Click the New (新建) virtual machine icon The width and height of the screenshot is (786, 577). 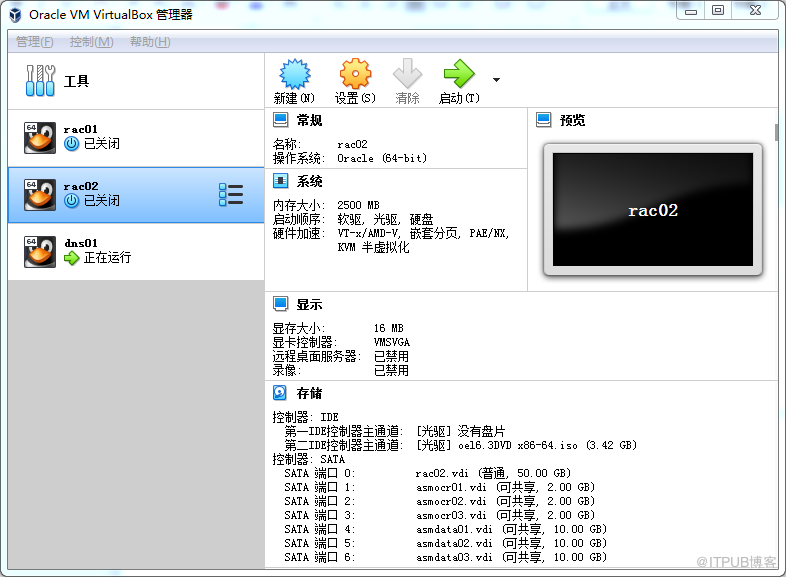pyautogui.click(x=294, y=74)
